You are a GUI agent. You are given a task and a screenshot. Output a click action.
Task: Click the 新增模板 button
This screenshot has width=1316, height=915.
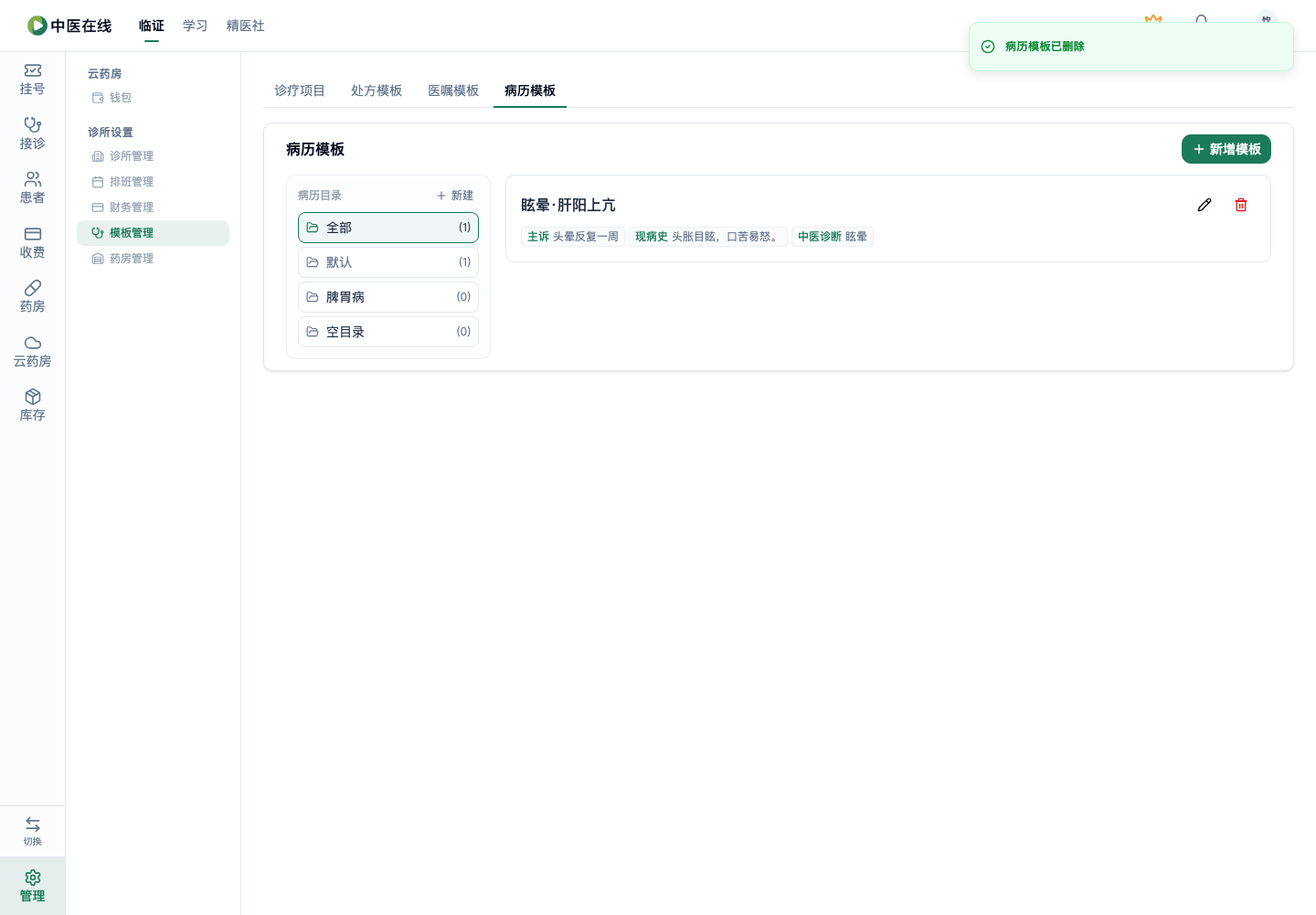point(1226,149)
